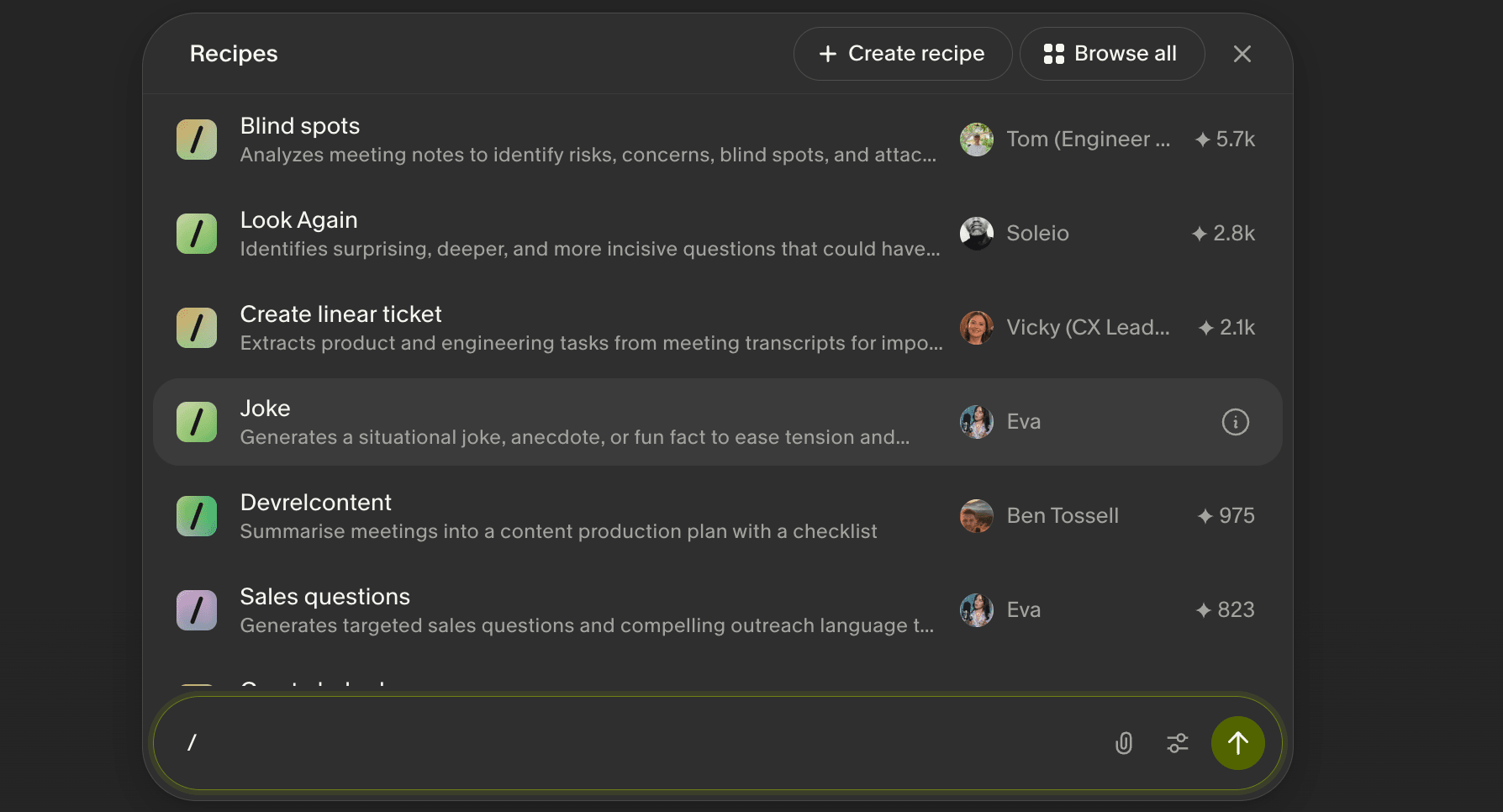Click the Recipes panel heading
Screen dimensions: 1503x812
click(234, 54)
